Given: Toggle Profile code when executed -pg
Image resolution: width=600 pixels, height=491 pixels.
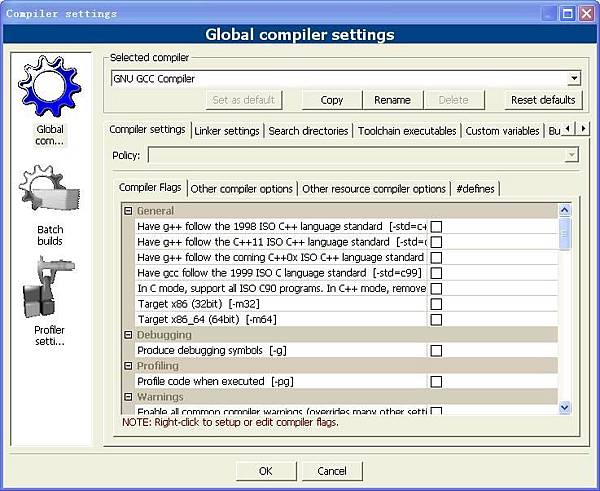Looking at the screenshot, I should click(x=436, y=382).
